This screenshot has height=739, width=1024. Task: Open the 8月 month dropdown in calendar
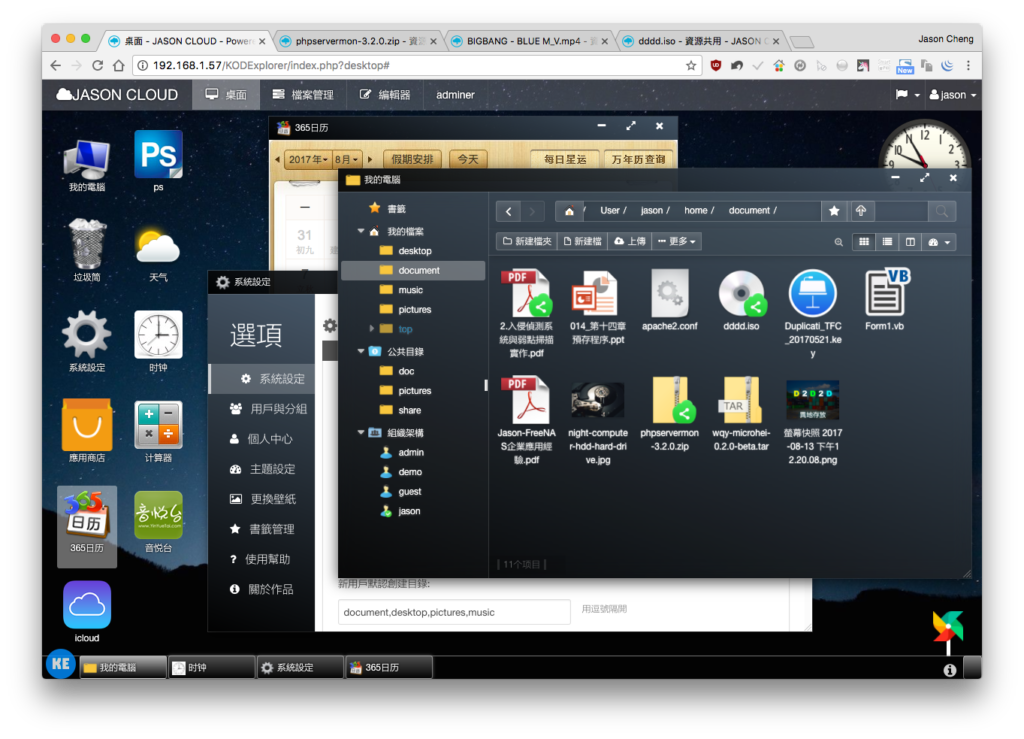click(346, 159)
